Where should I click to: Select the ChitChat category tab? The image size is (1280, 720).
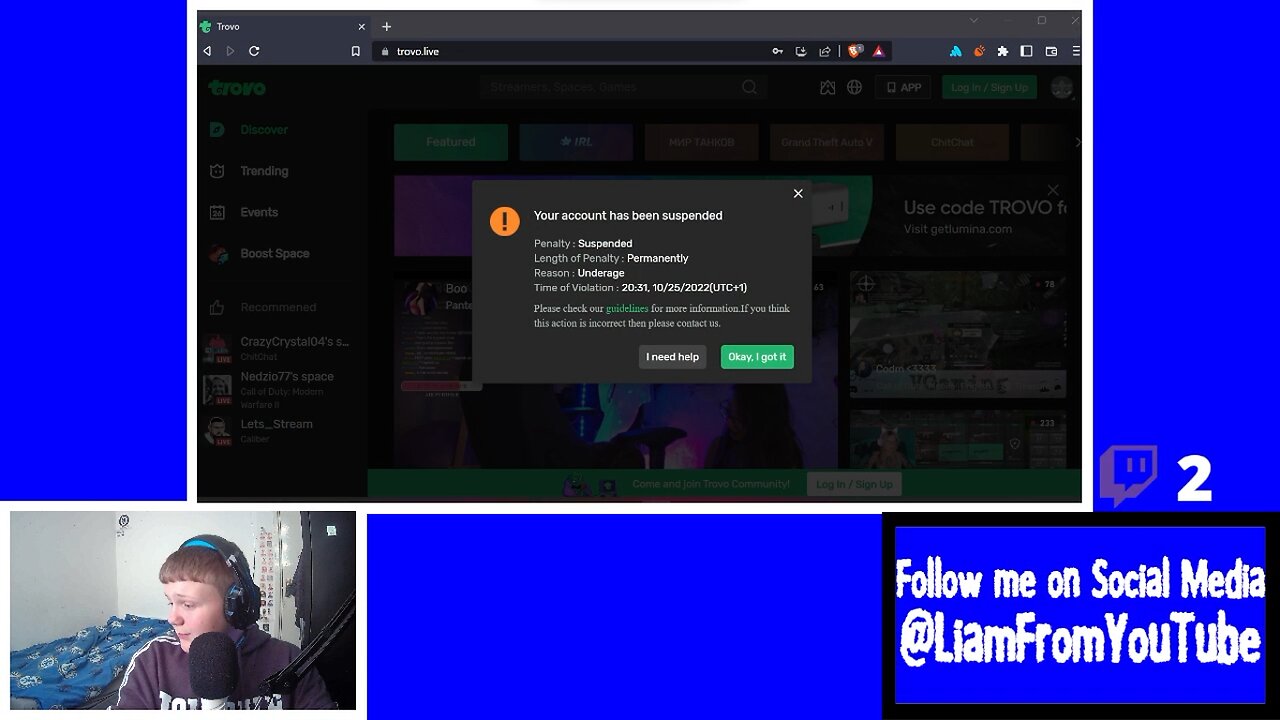pos(952,142)
